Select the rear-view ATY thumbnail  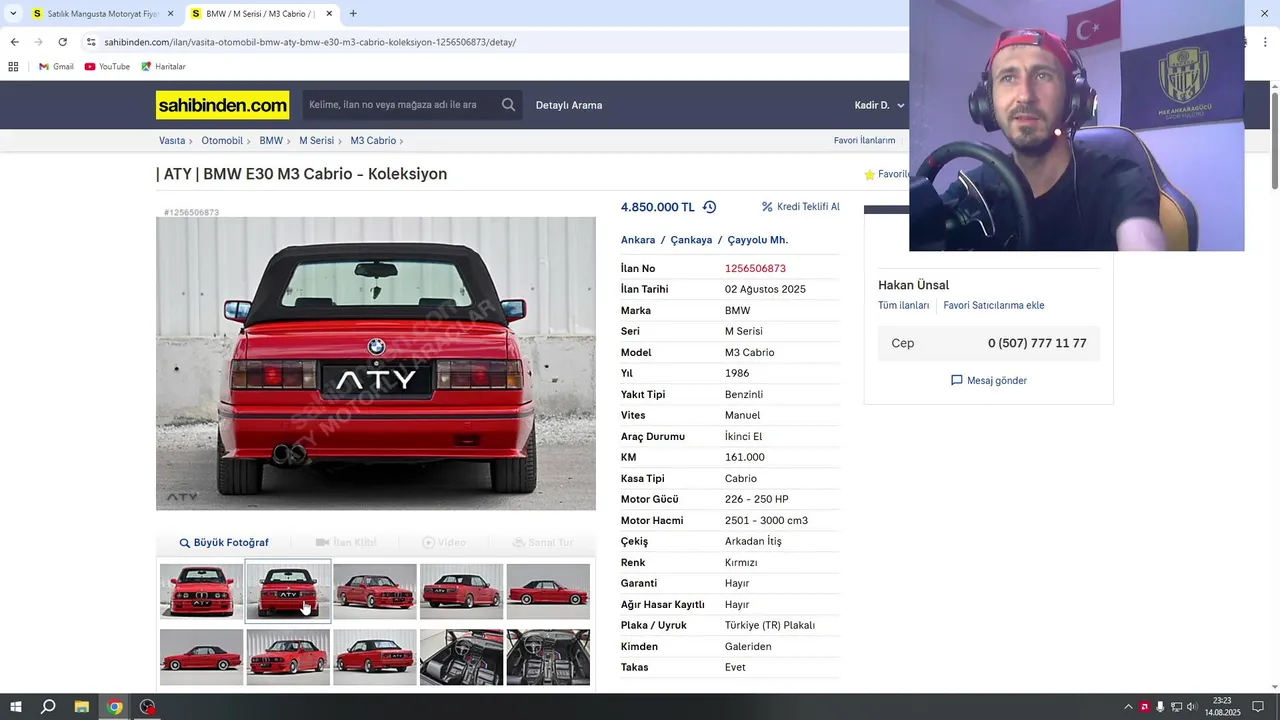288,591
